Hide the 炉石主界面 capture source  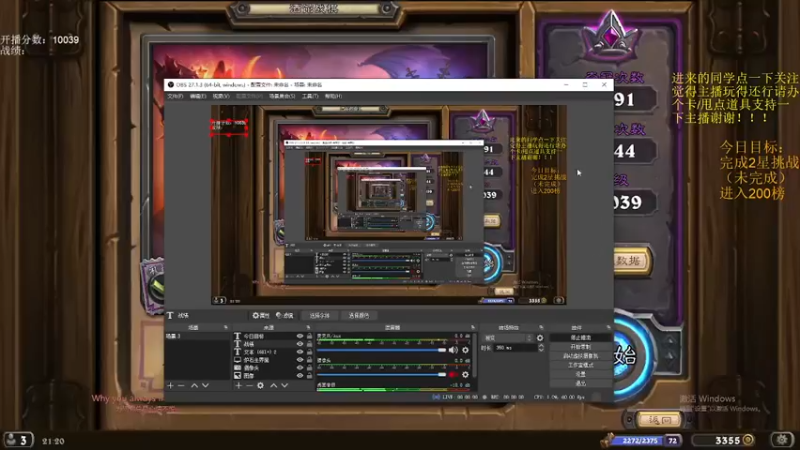300,360
